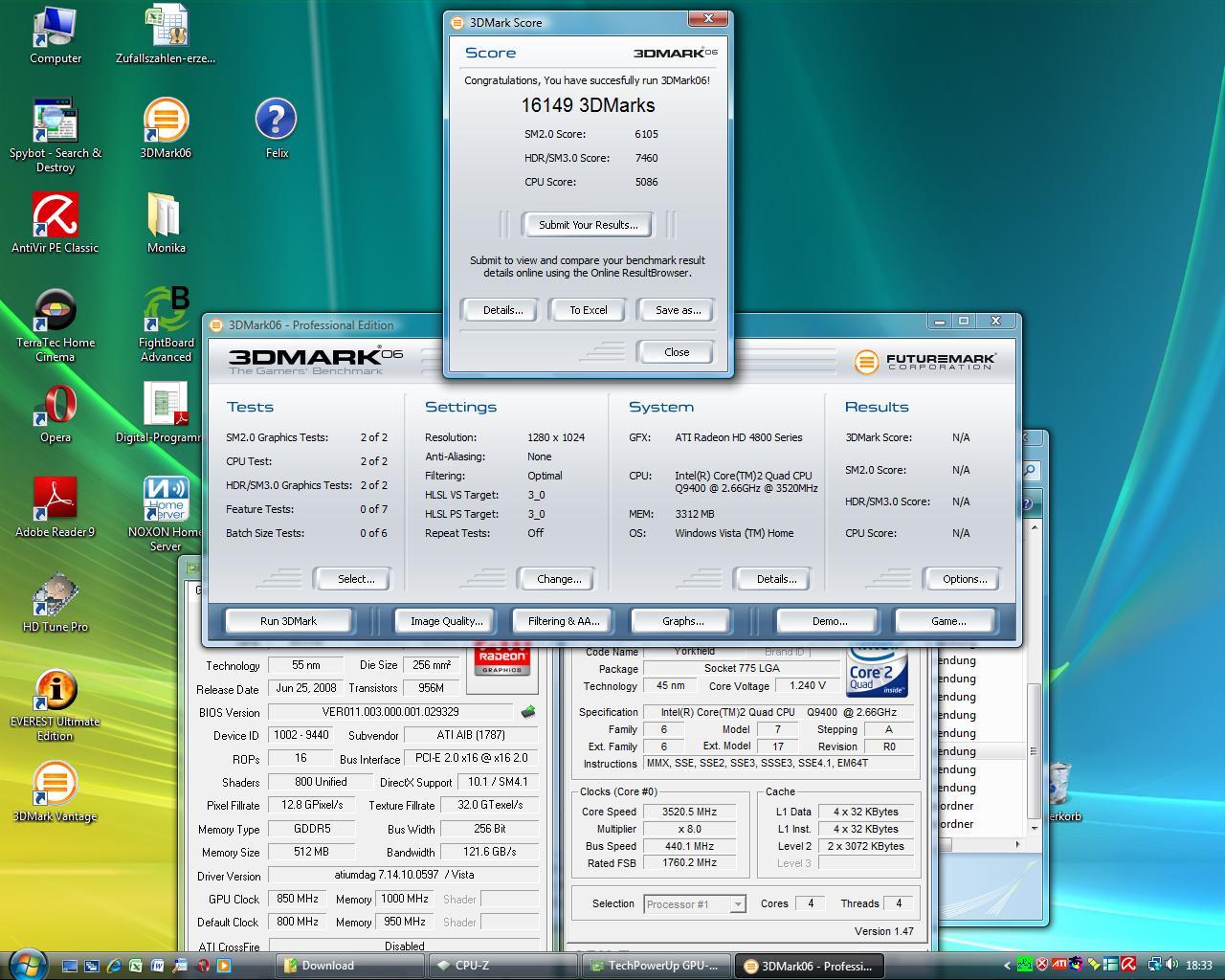
Task: Open Excel from quick launch
Action: click(x=136, y=966)
